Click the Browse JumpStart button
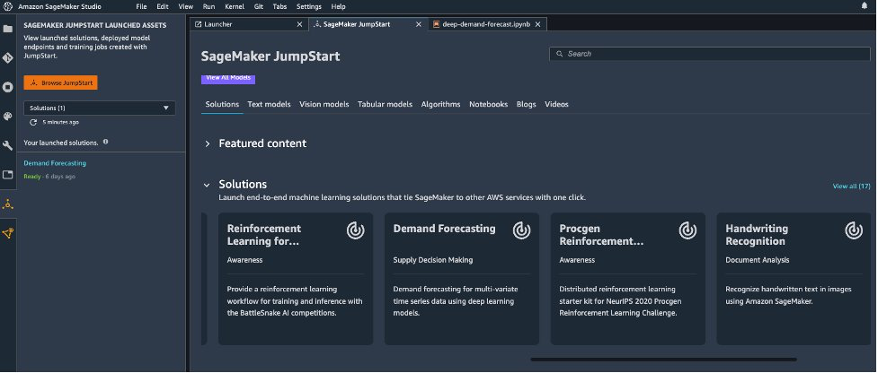This screenshot has width=879, height=375. [x=61, y=82]
